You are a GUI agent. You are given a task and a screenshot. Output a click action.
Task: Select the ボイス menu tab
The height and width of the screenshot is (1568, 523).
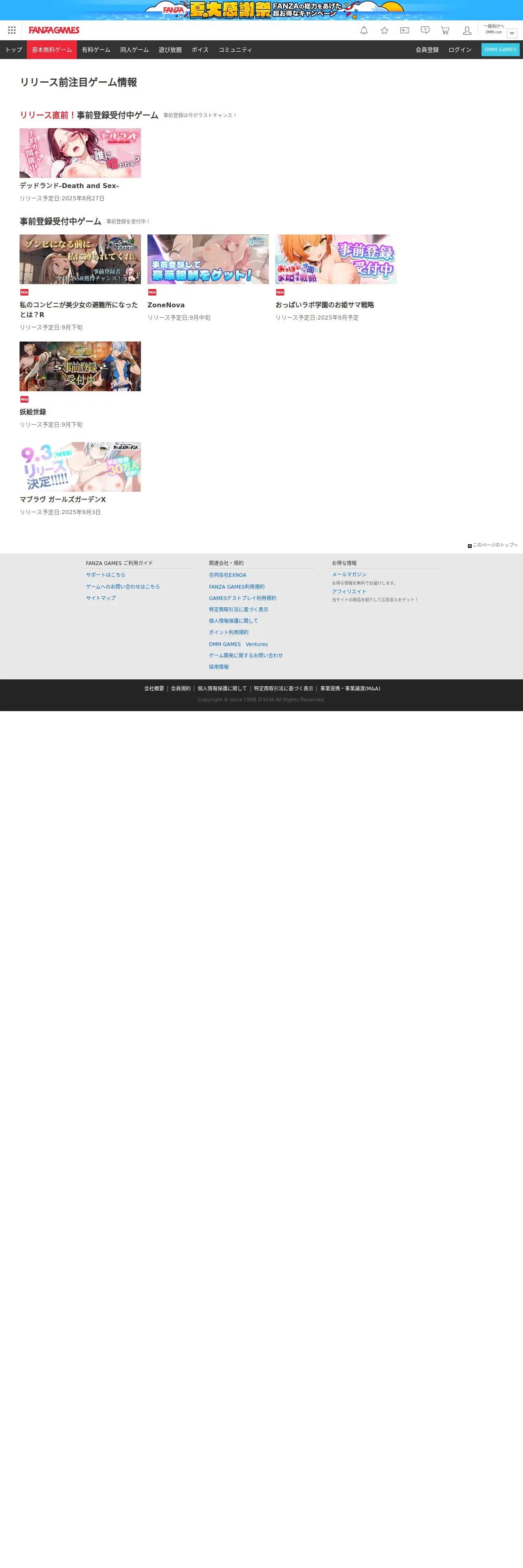pyautogui.click(x=200, y=50)
